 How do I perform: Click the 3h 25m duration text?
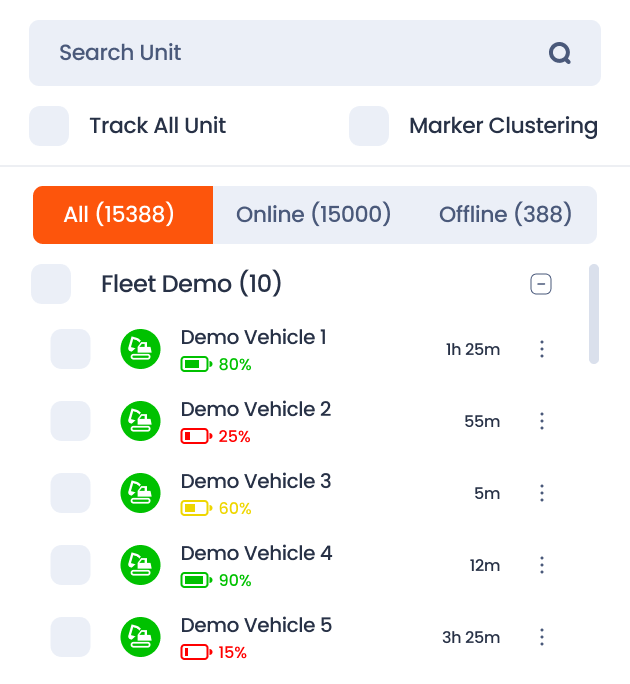(471, 637)
